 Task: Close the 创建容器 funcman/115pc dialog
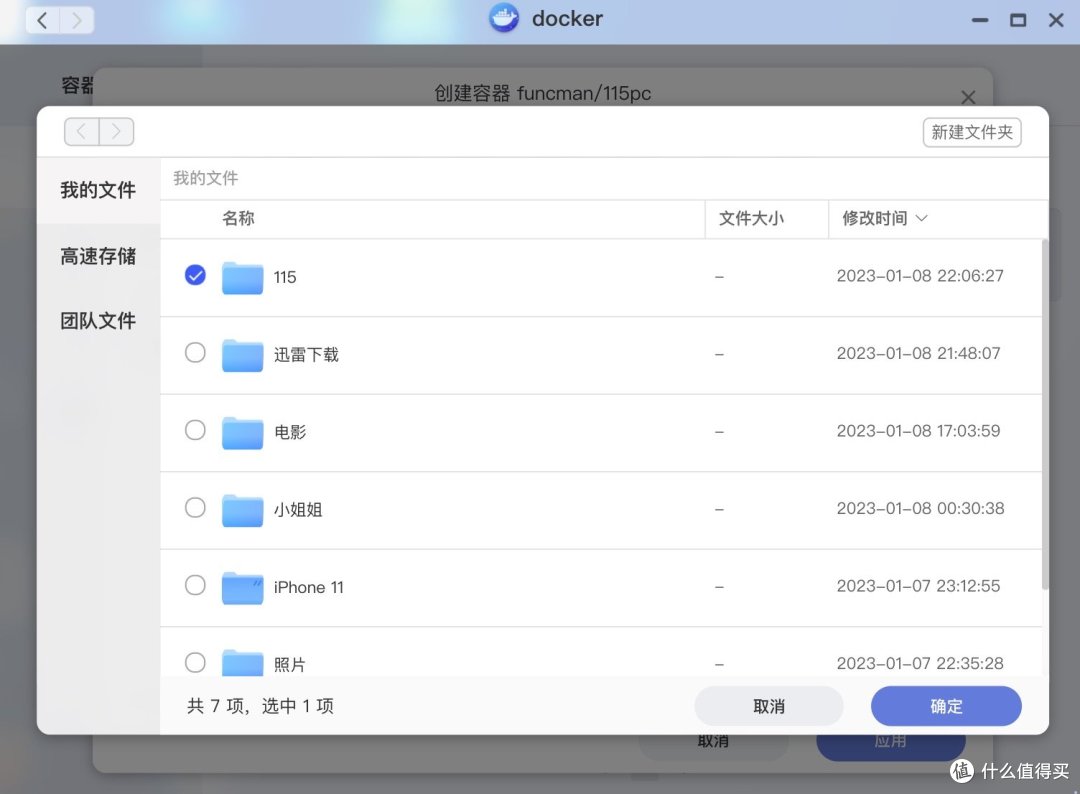pyautogui.click(x=967, y=97)
